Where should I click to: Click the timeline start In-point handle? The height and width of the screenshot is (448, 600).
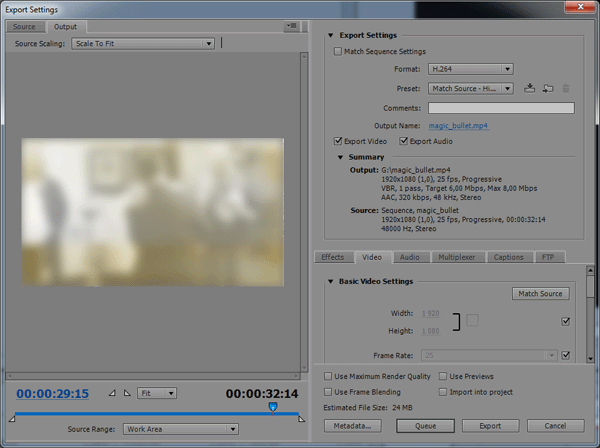coord(12,419)
